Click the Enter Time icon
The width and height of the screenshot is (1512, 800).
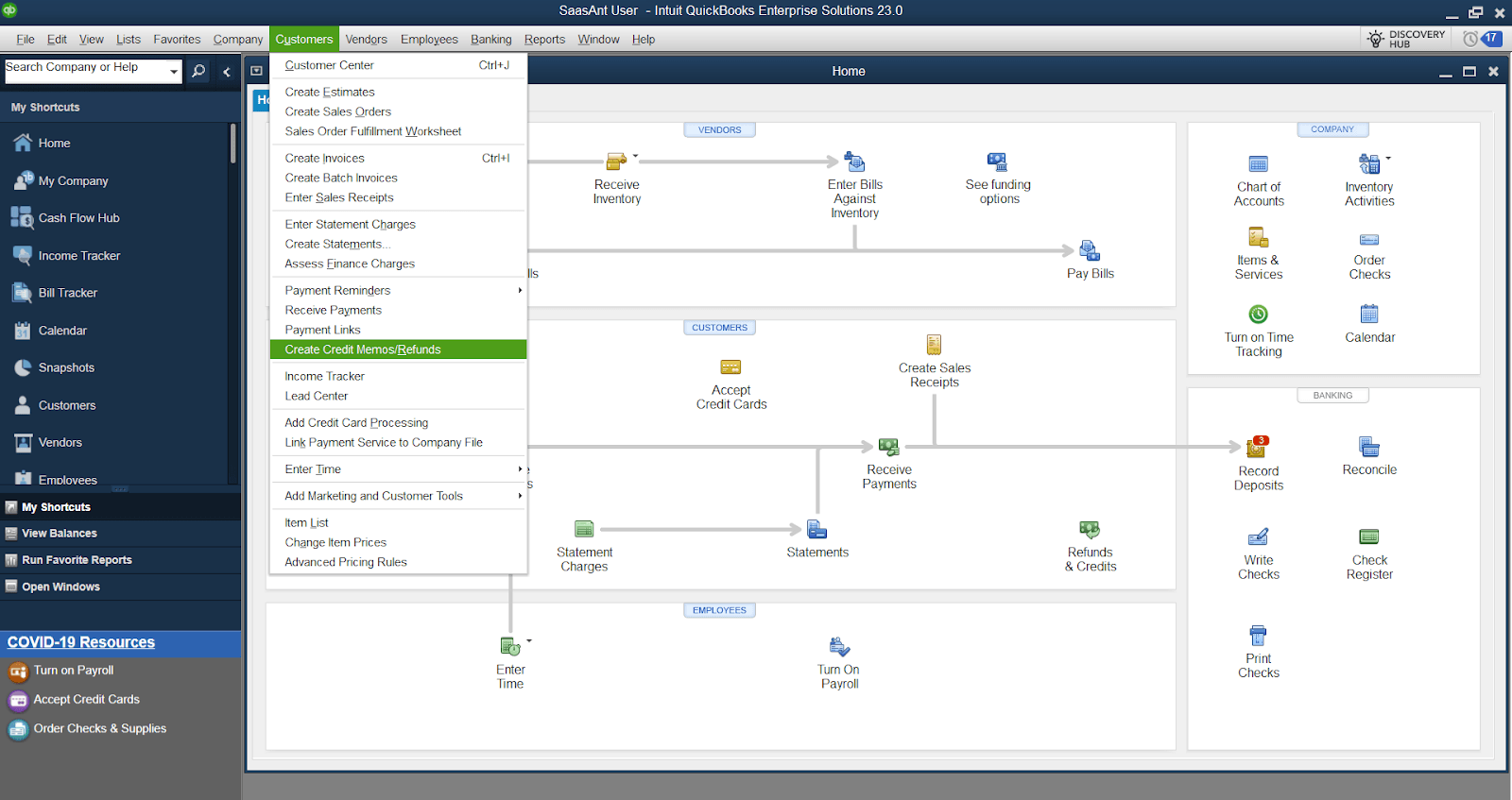(x=510, y=647)
